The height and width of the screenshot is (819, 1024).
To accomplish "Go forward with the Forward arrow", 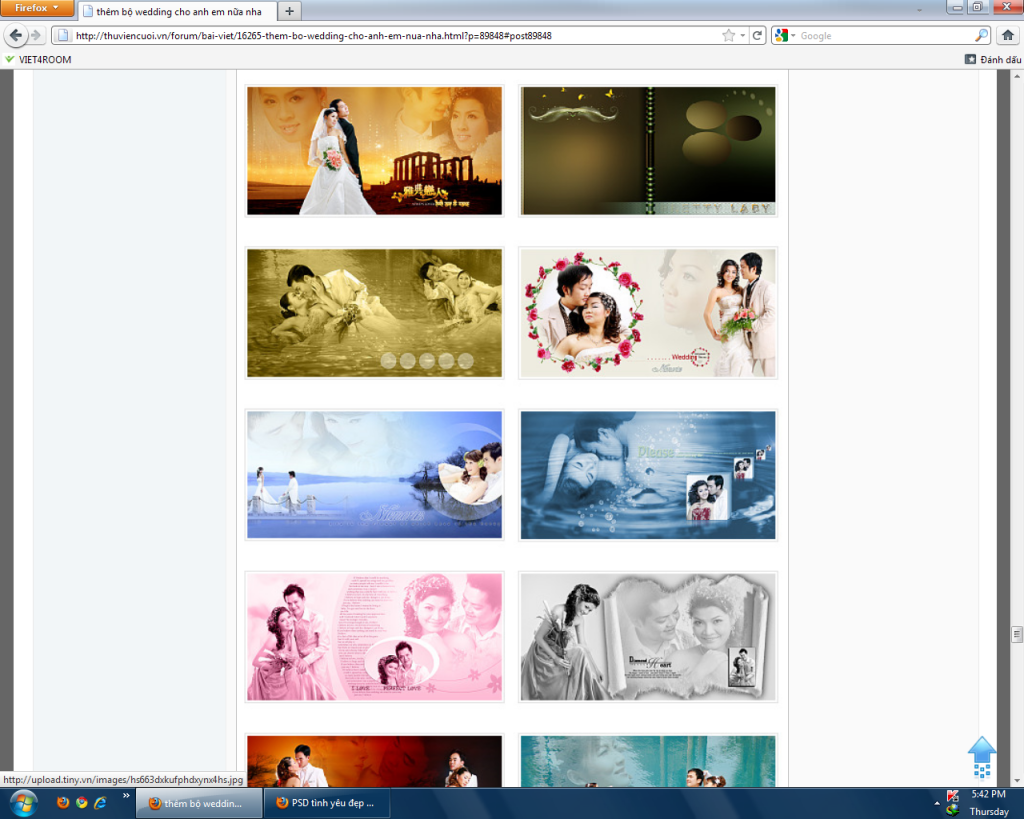I will coord(36,35).
